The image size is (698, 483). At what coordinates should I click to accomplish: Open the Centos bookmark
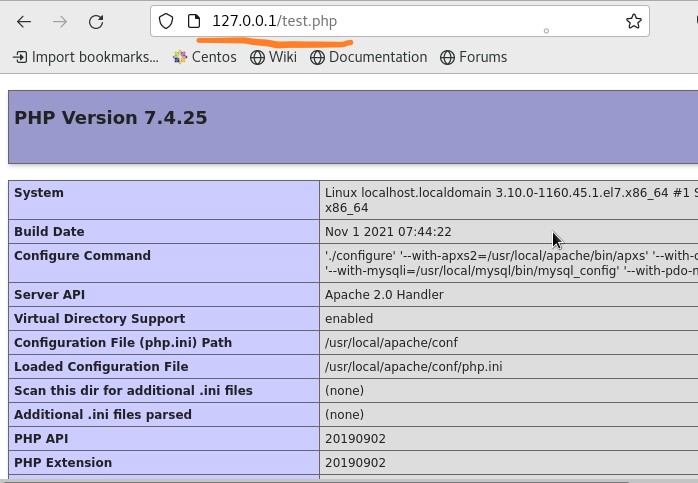[x=204, y=57]
